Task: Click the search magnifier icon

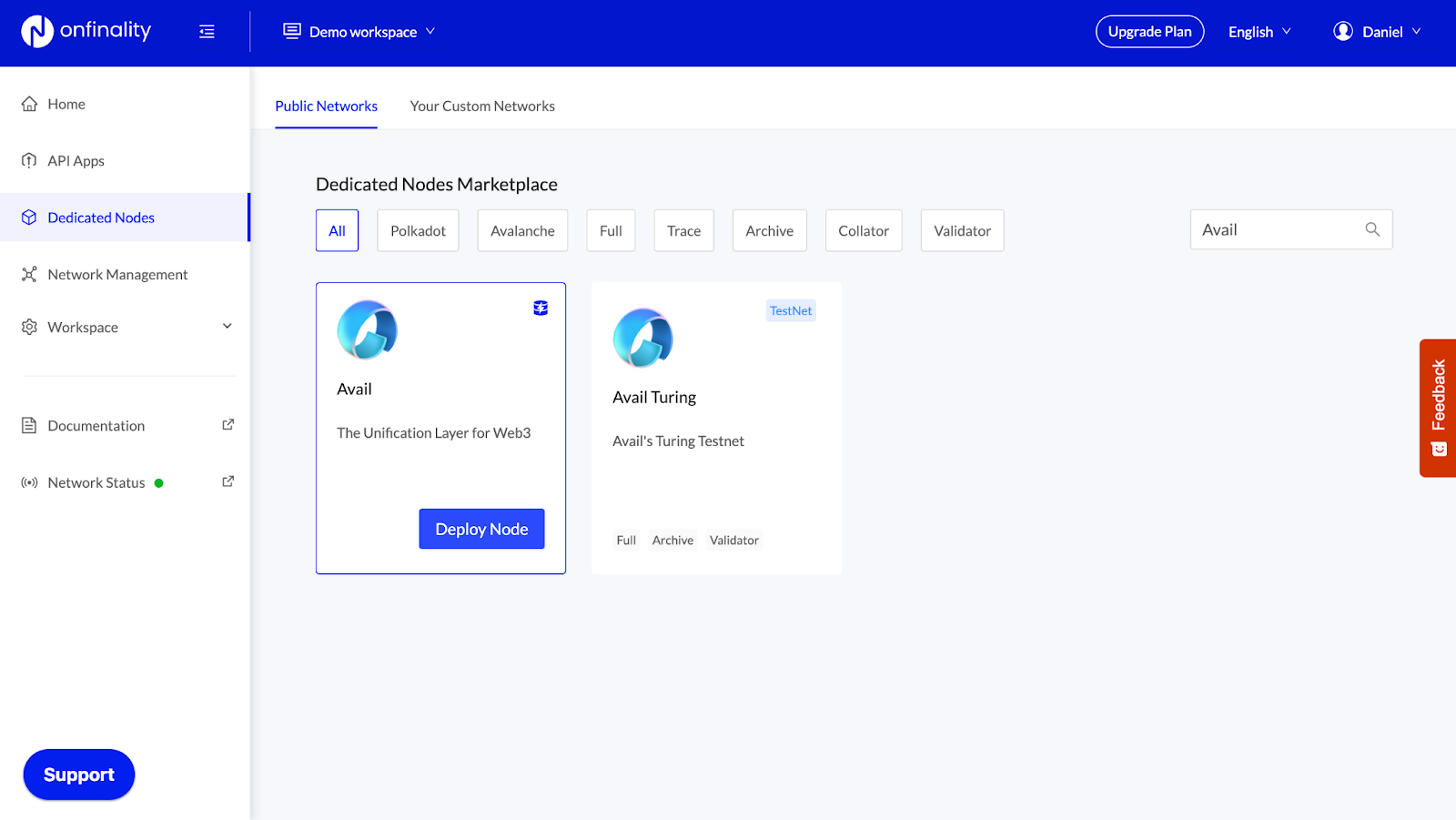Action: pyautogui.click(x=1372, y=229)
